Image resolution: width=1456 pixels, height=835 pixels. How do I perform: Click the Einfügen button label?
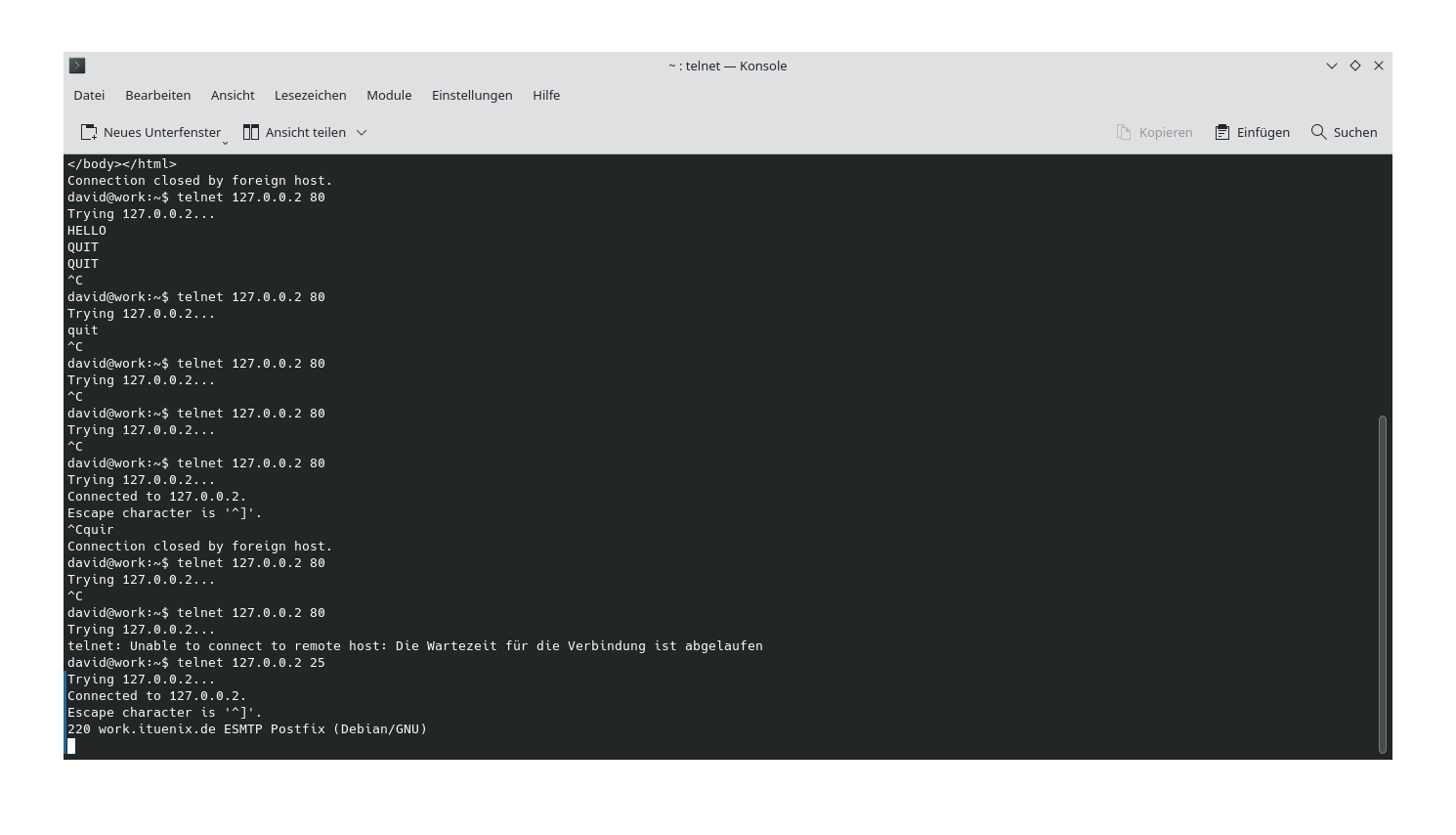[1263, 132]
